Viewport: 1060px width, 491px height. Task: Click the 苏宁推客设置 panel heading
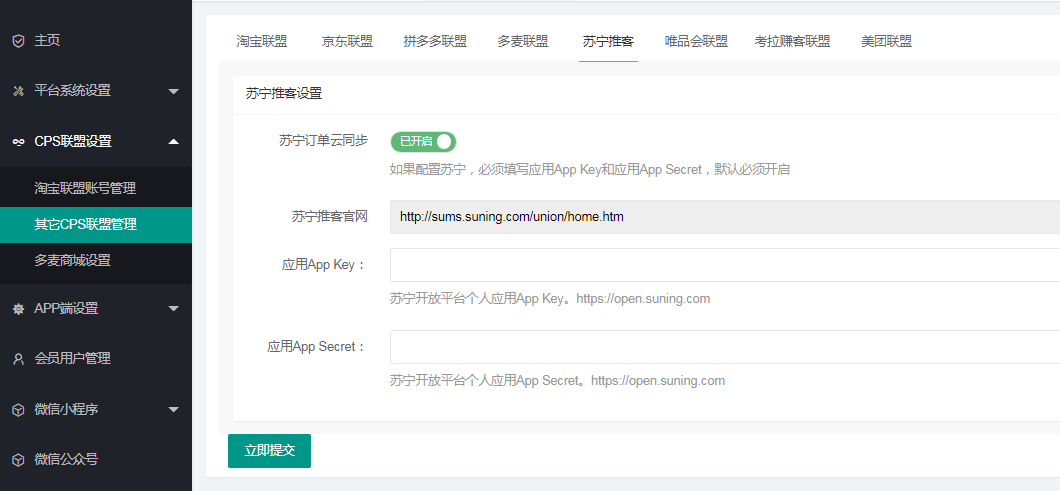click(x=284, y=94)
